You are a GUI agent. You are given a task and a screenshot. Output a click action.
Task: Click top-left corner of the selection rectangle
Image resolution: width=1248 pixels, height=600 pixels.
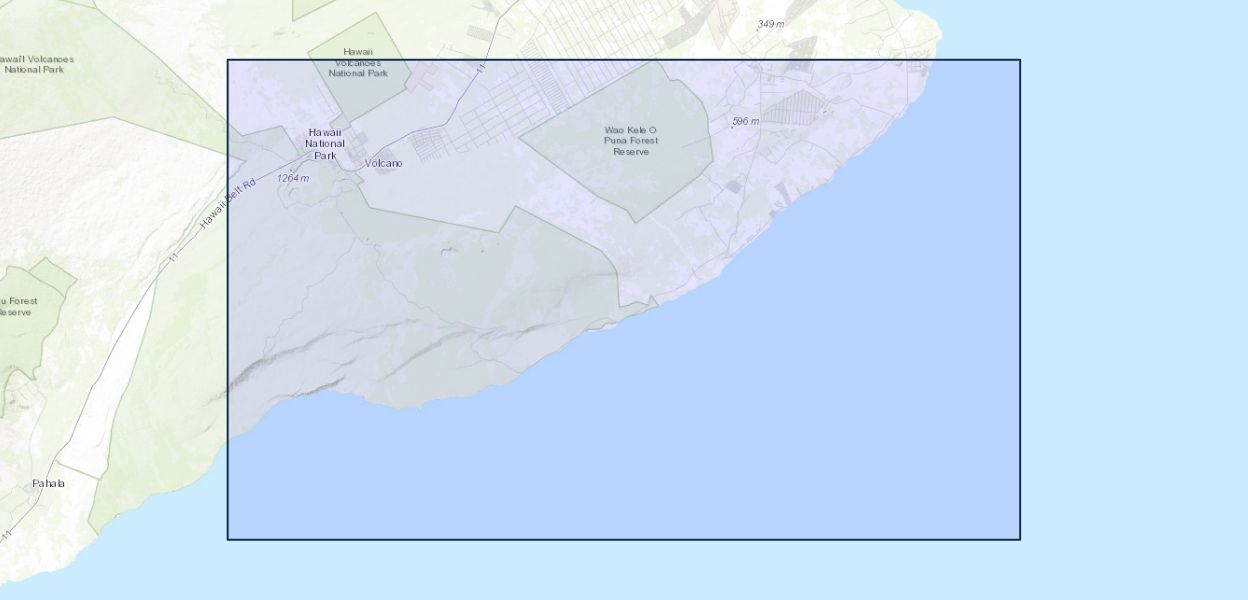pos(228,60)
